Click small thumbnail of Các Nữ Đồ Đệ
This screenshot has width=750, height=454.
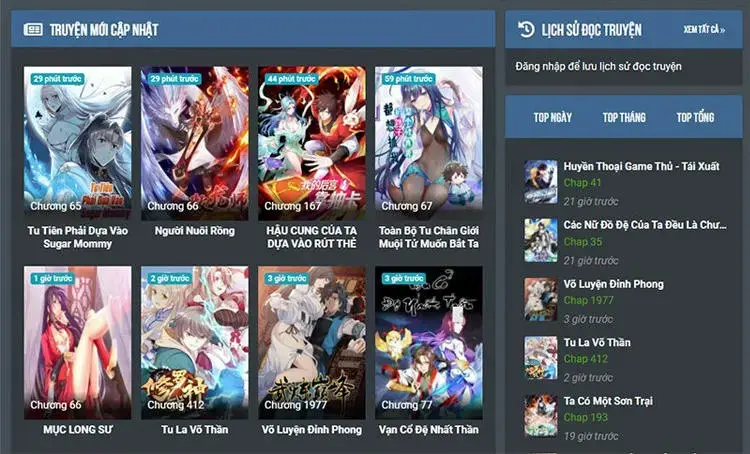coord(540,241)
